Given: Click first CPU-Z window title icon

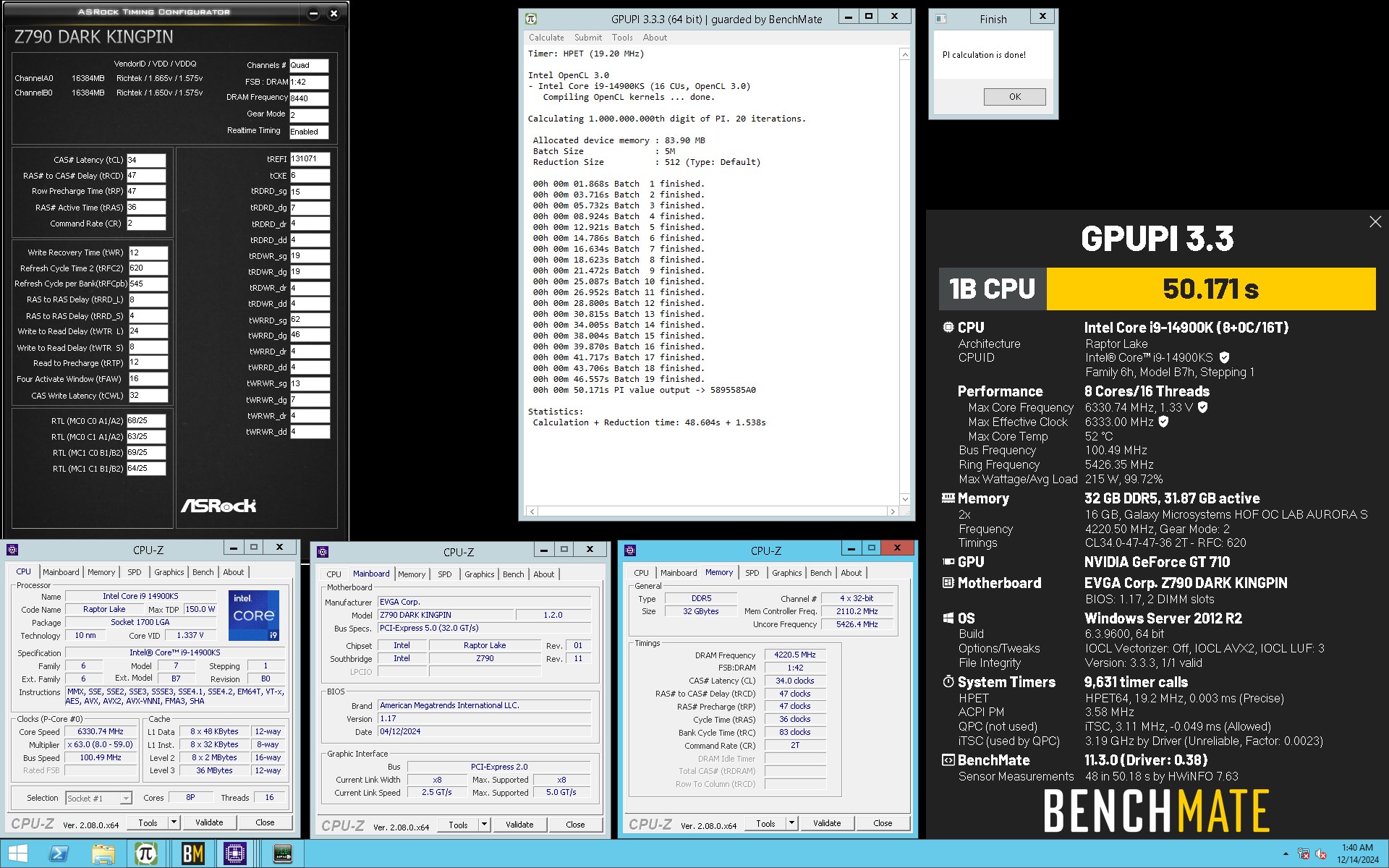Looking at the screenshot, I should click(12, 550).
